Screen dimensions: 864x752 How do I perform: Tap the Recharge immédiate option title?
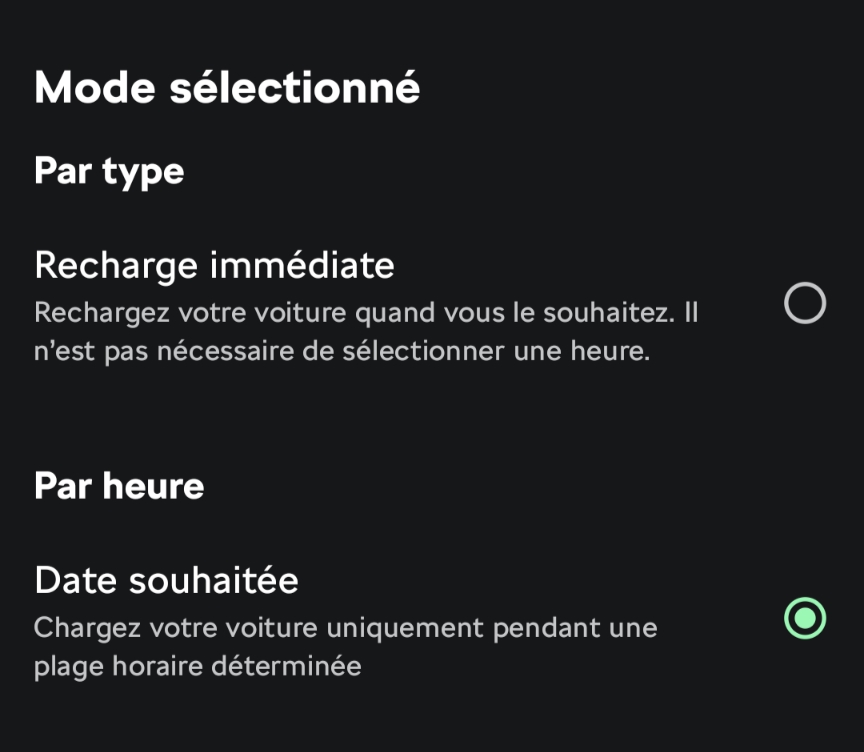214,266
